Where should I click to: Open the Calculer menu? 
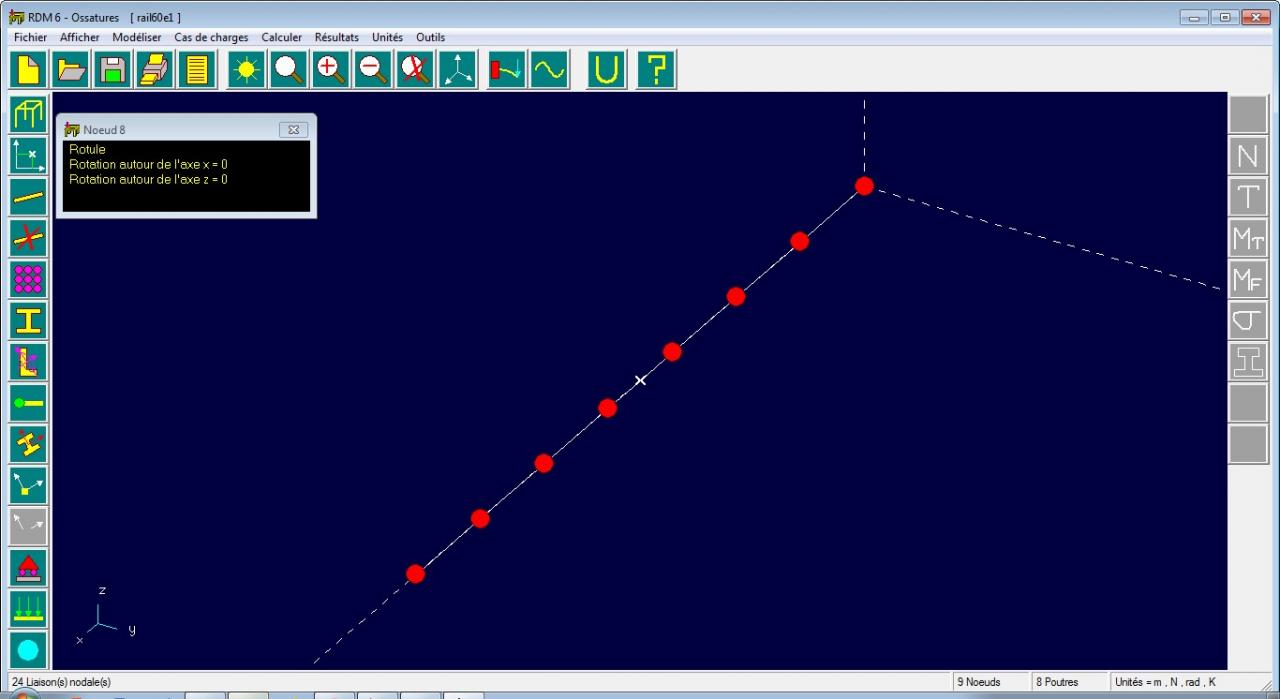tap(282, 37)
